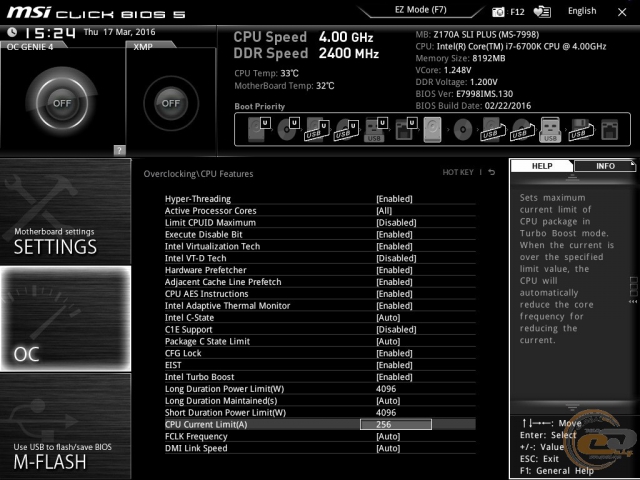The height and width of the screenshot is (480, 640).
Task: Select the UEFI USB CD/DVD boot icon
Action: click(347, 129)
